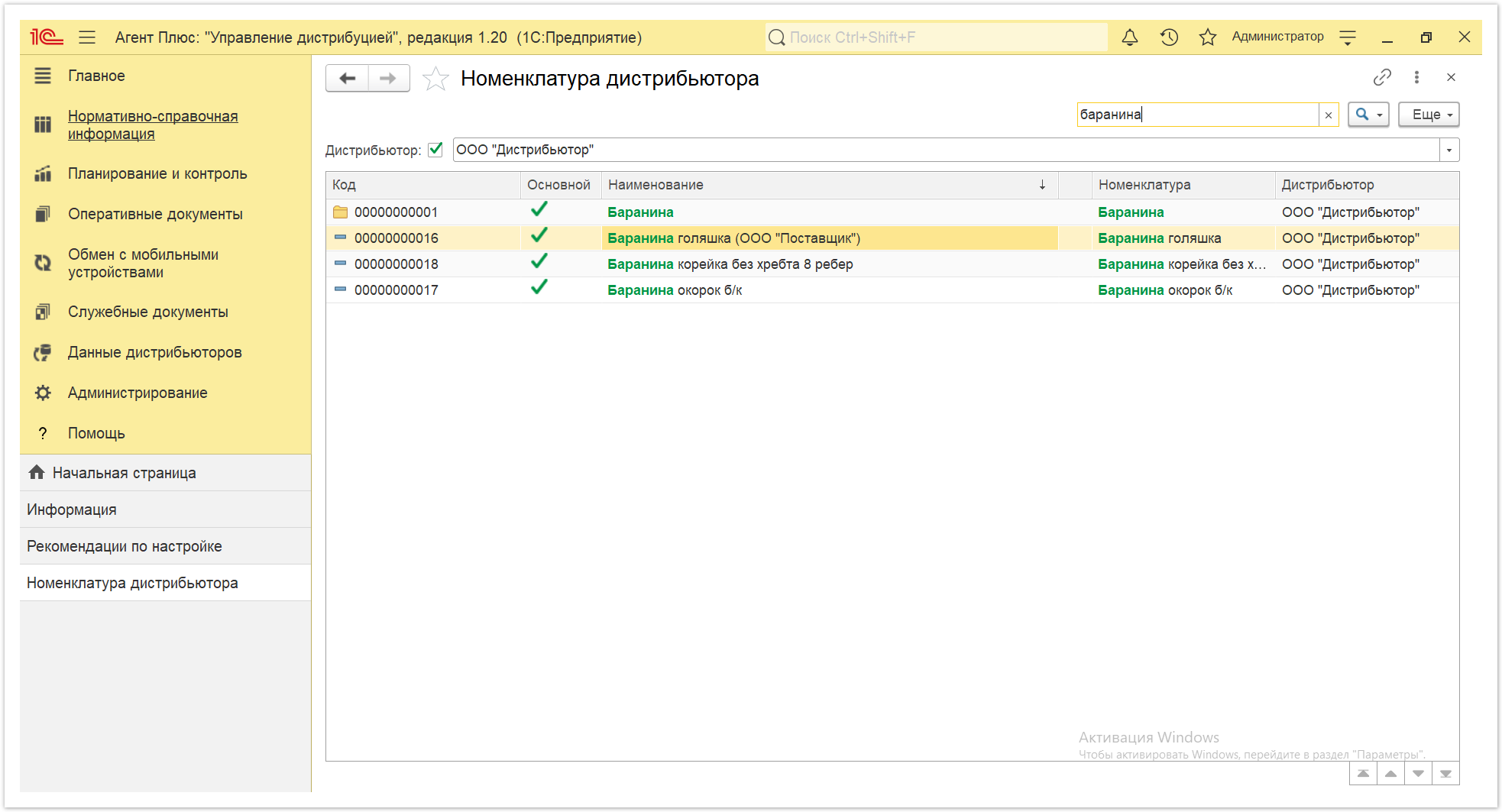Open the search magnifier dropdown

(1368, 115)
